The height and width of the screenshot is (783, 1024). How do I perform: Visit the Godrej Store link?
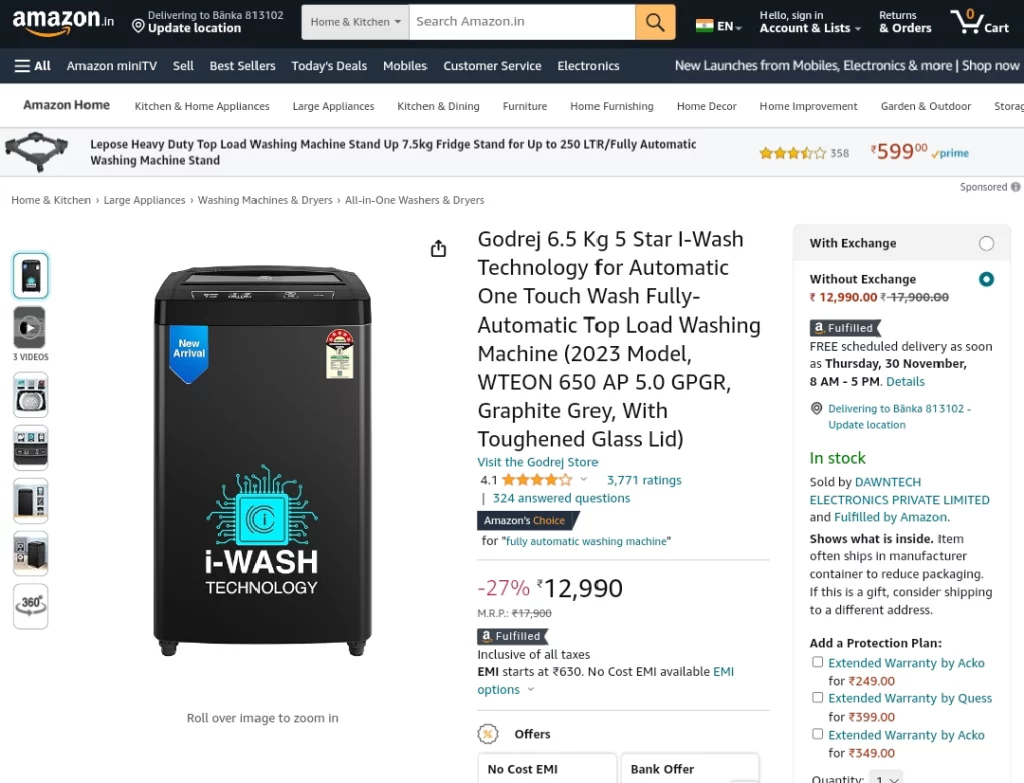pos(537,462)
